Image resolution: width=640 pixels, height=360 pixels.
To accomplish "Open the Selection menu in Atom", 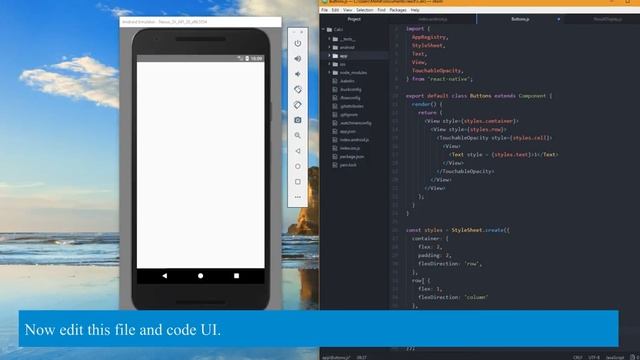I will [x=364, y=10].
